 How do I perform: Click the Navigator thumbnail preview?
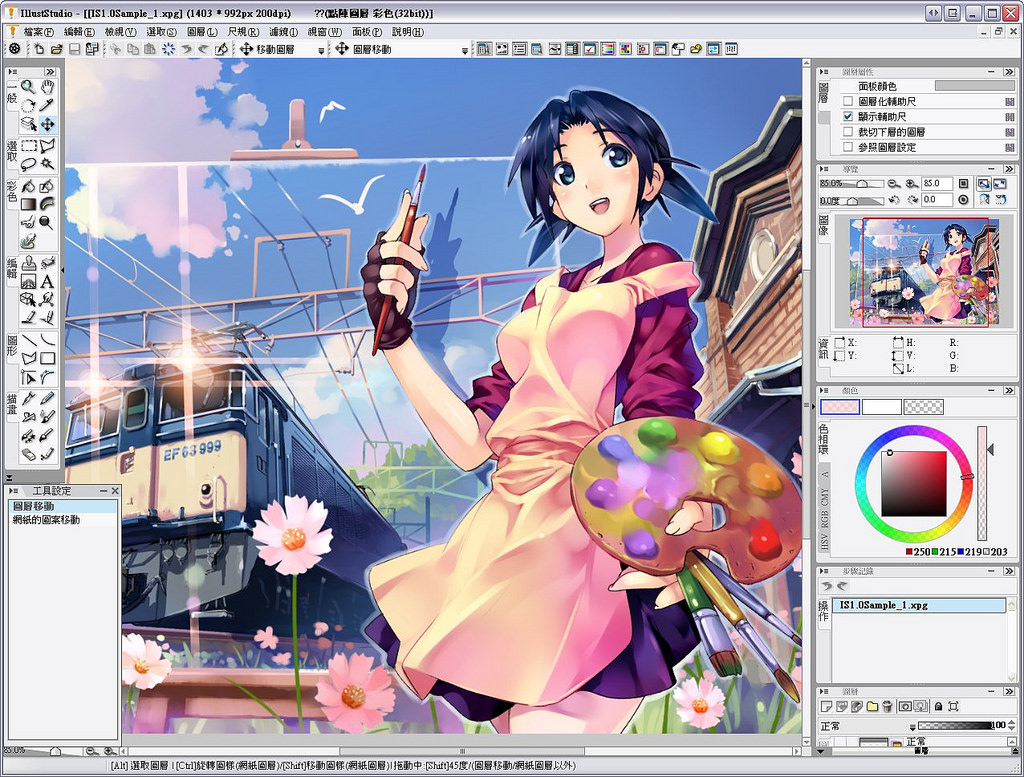pyautogui.click(x=924, y=272)
